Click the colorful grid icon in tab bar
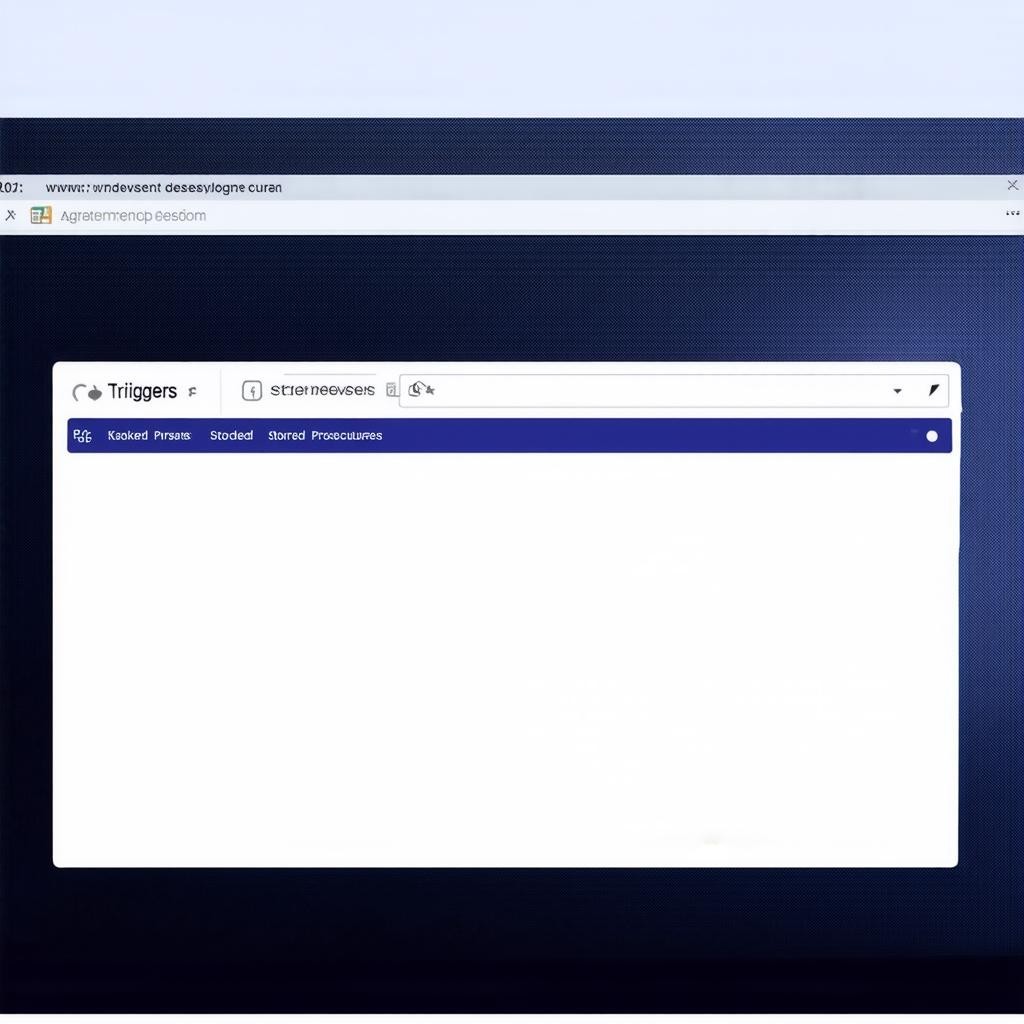Screen dimensions: 1024x1024 41,215
